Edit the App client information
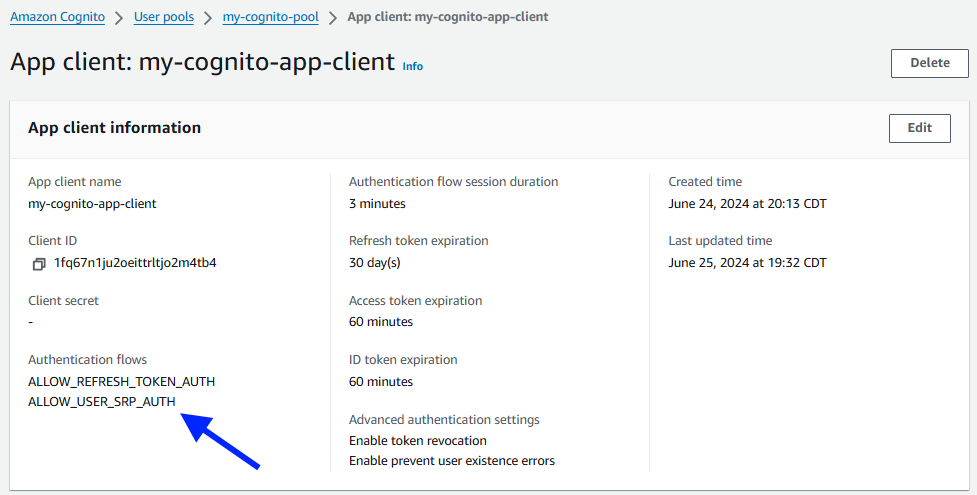 tap(920, 128)
